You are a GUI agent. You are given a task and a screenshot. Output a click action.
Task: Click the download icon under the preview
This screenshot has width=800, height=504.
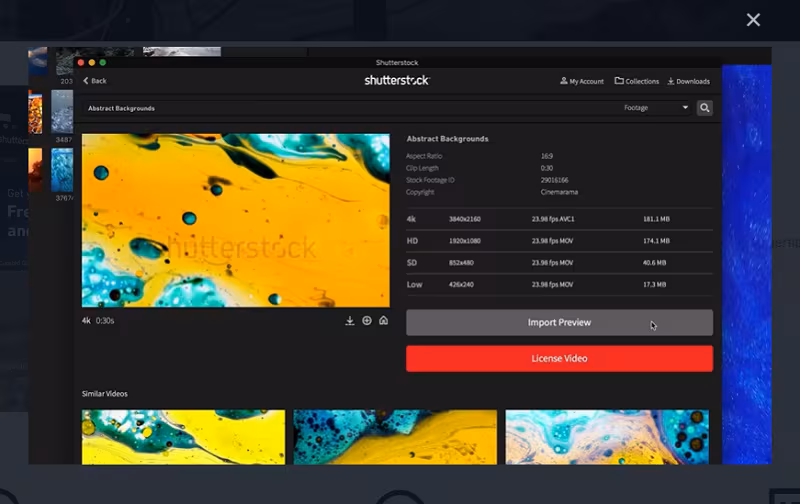(349, 320)
